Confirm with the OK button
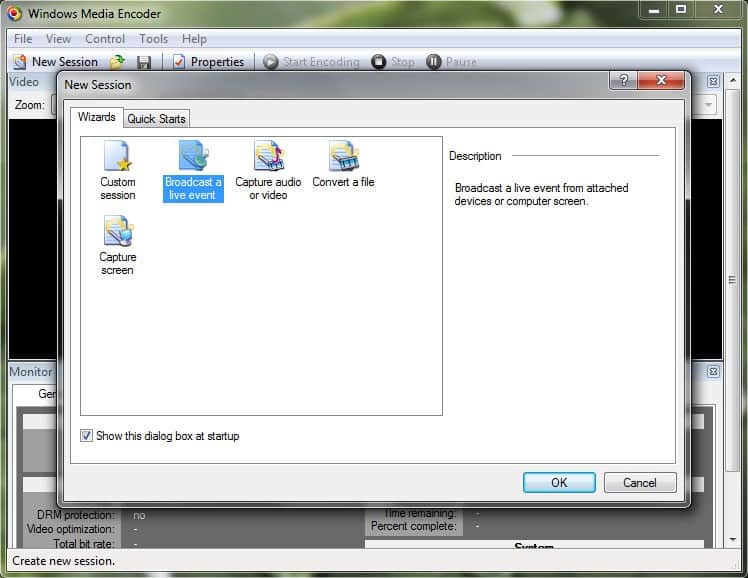The height and width of the screenshot is (578, 748). point(559,483)
